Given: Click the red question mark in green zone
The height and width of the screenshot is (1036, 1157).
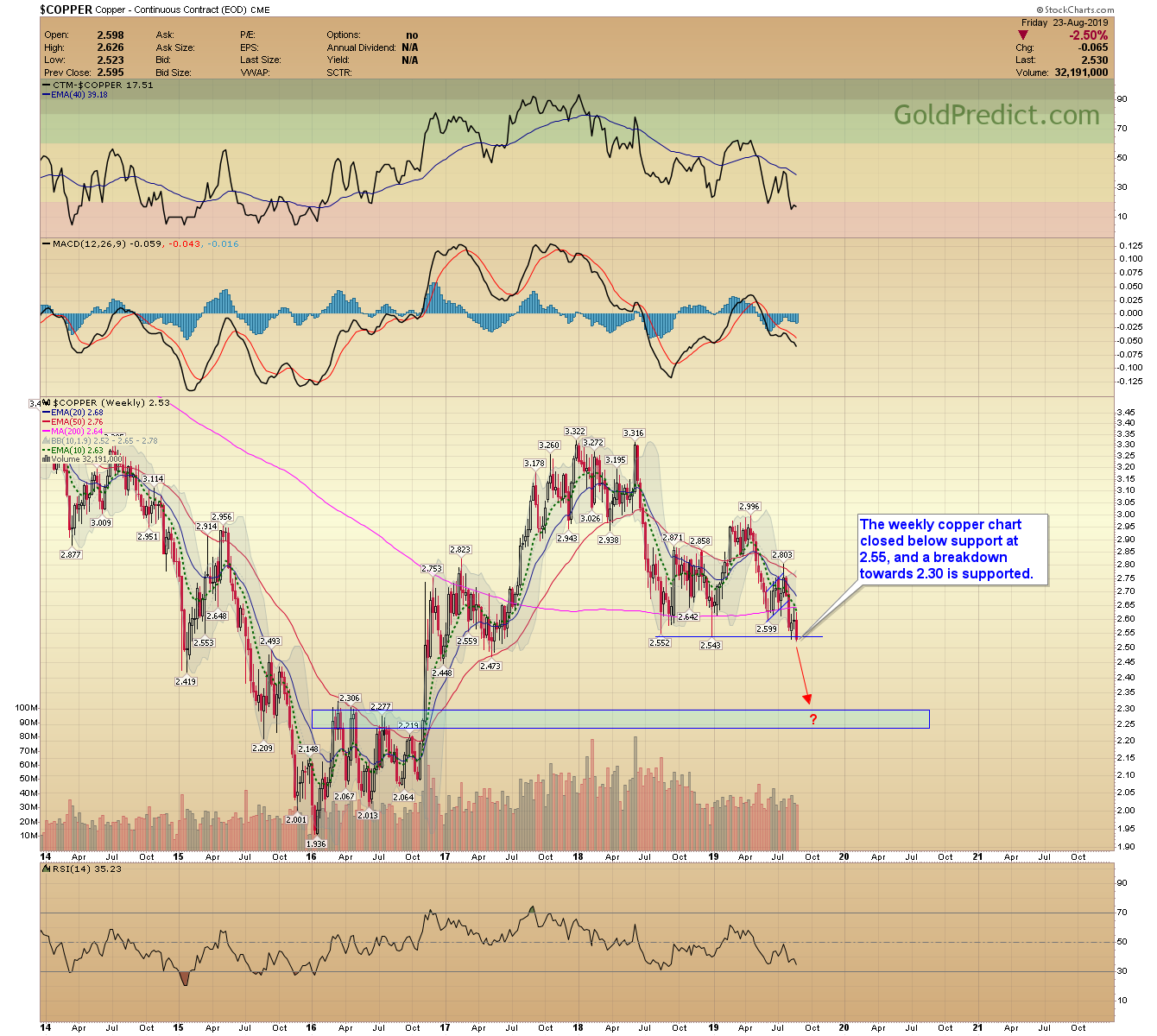Looking at the screenshot, I should pyautogui.click(x=812, y=719).
